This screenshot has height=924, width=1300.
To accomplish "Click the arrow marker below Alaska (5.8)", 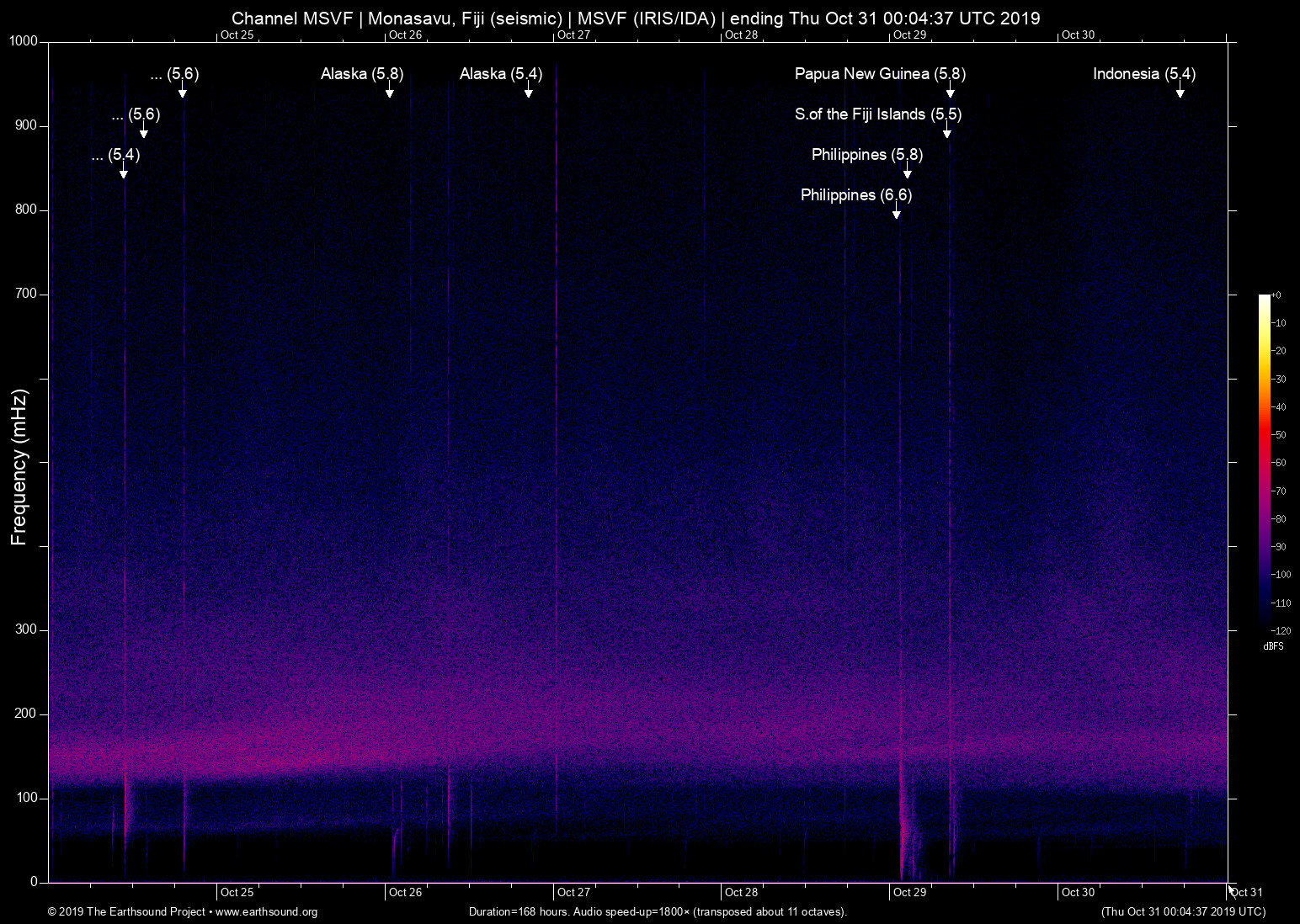I will [x=390, y=90].
